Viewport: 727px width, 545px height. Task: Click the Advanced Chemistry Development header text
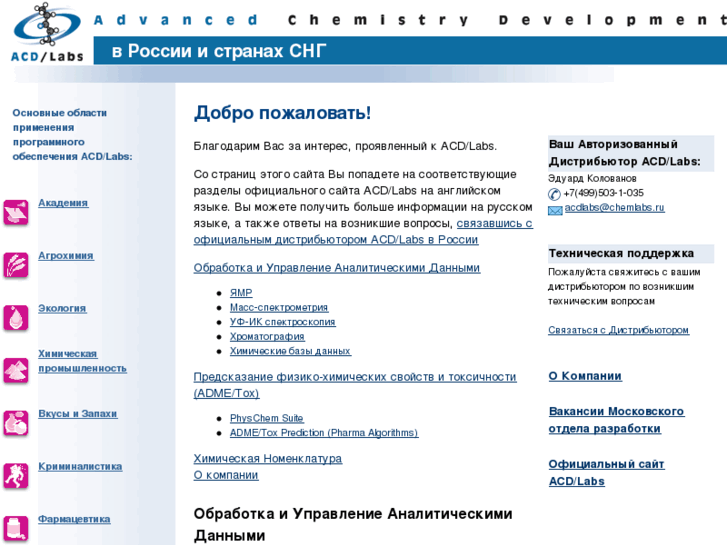tap(410, 20)
